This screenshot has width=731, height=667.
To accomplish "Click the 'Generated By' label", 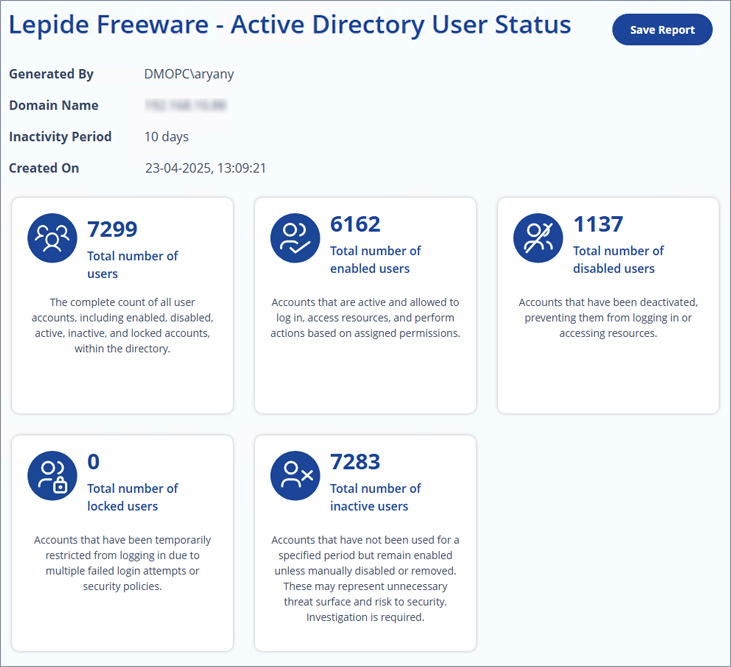I will click(x=51, y=74).
